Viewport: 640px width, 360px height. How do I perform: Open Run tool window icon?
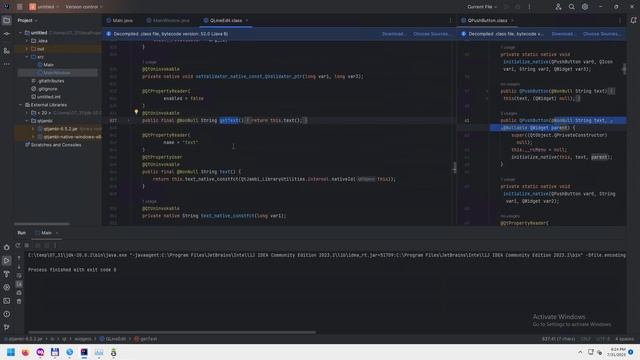[7, 260]
